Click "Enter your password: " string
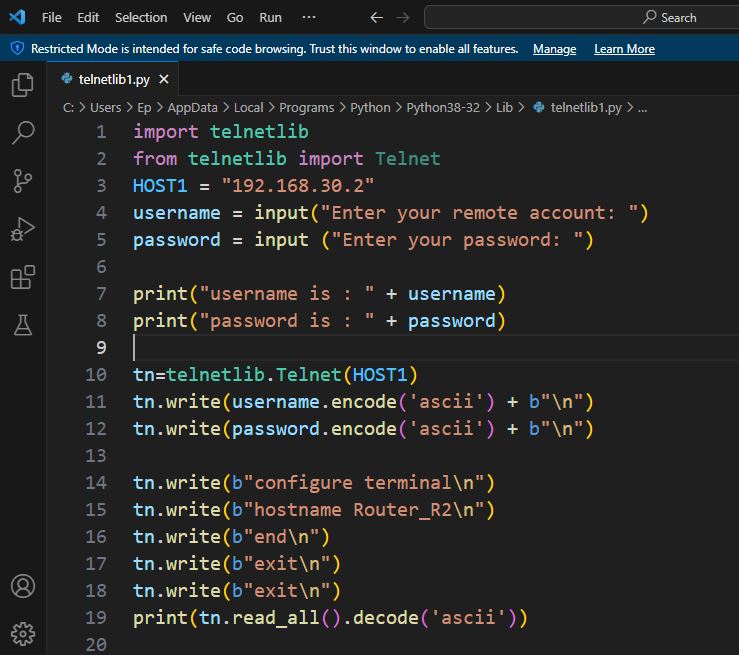The width and height of the screenshot is (739, 655). 458,239
